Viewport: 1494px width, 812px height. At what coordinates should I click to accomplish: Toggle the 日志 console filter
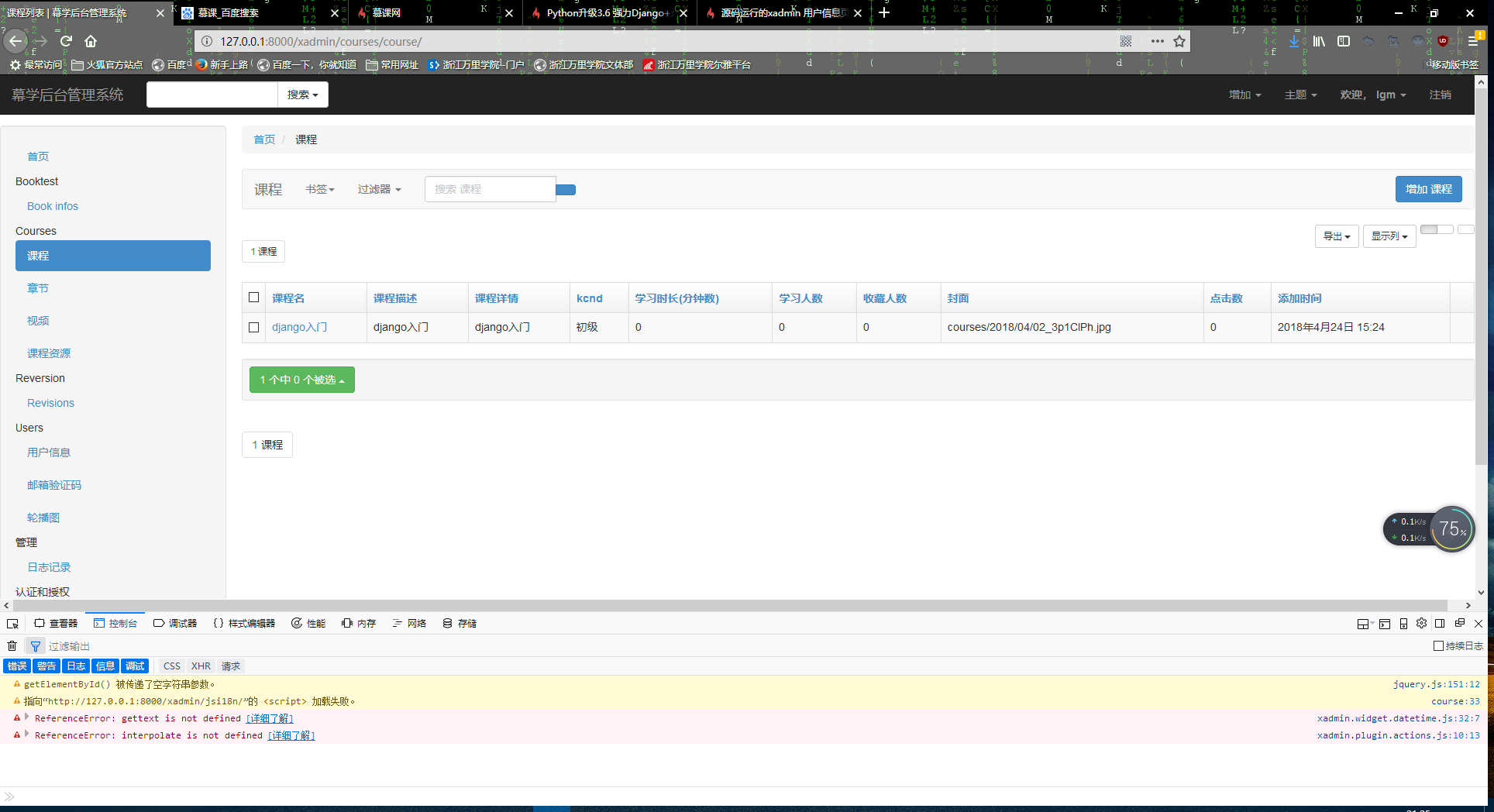coord(76,666)
